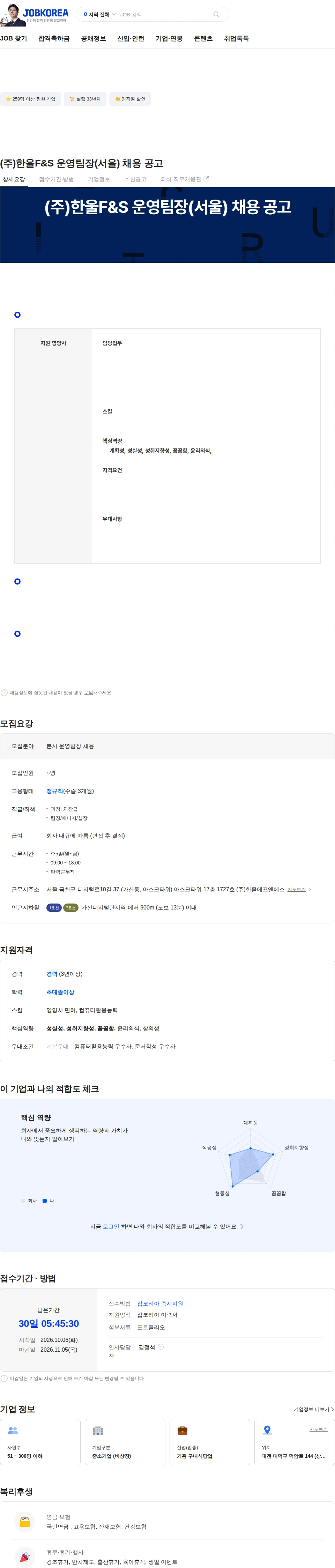Click the competency radar chart

pyautogui.click(x=250, y=1158)
